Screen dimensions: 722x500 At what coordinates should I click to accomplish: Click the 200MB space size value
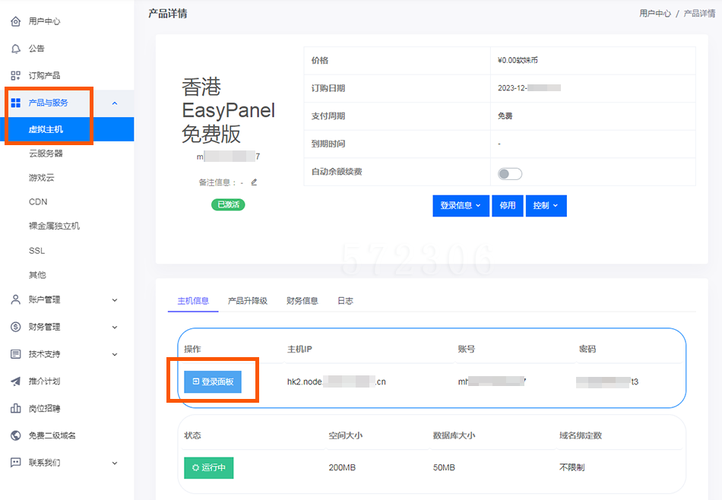coord(342,468)
